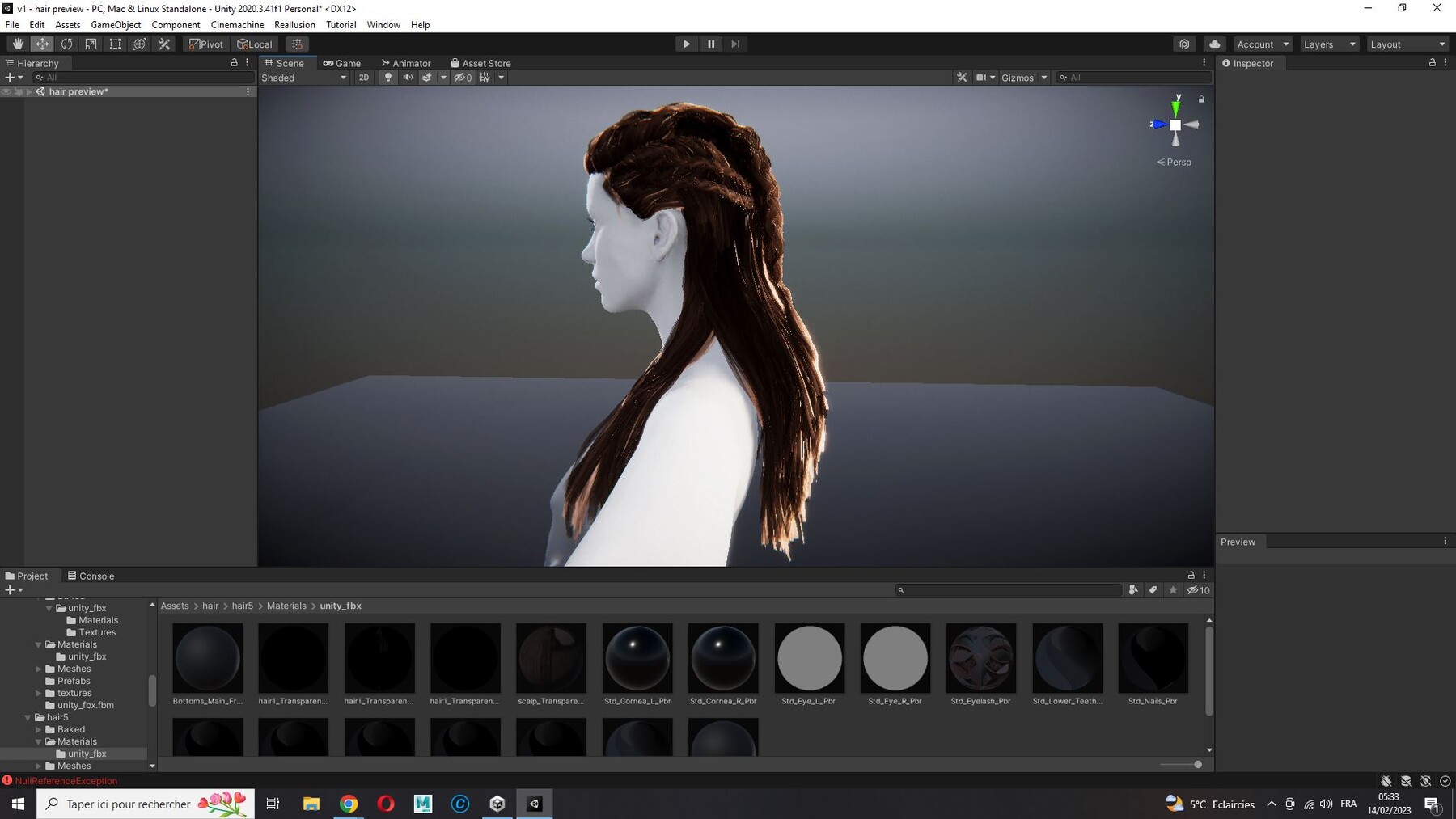Pause the editor playback
Viewport: 1456px width, 819px height.
click(711, 44)
